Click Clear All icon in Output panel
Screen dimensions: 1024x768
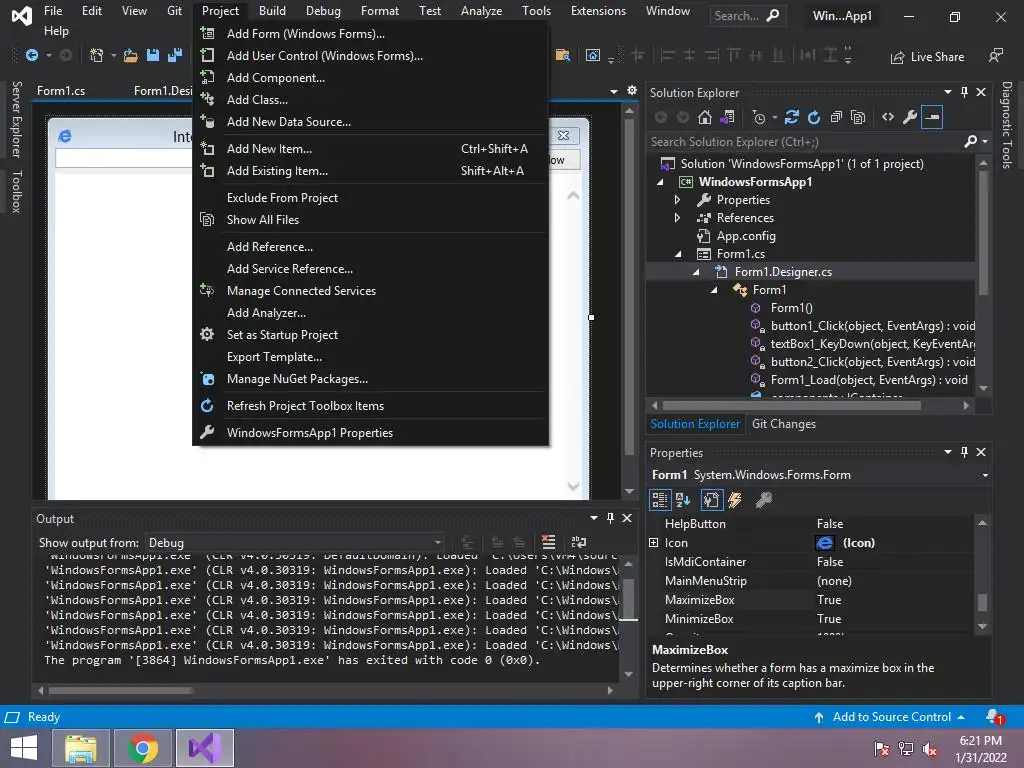[x=549, y=542]
